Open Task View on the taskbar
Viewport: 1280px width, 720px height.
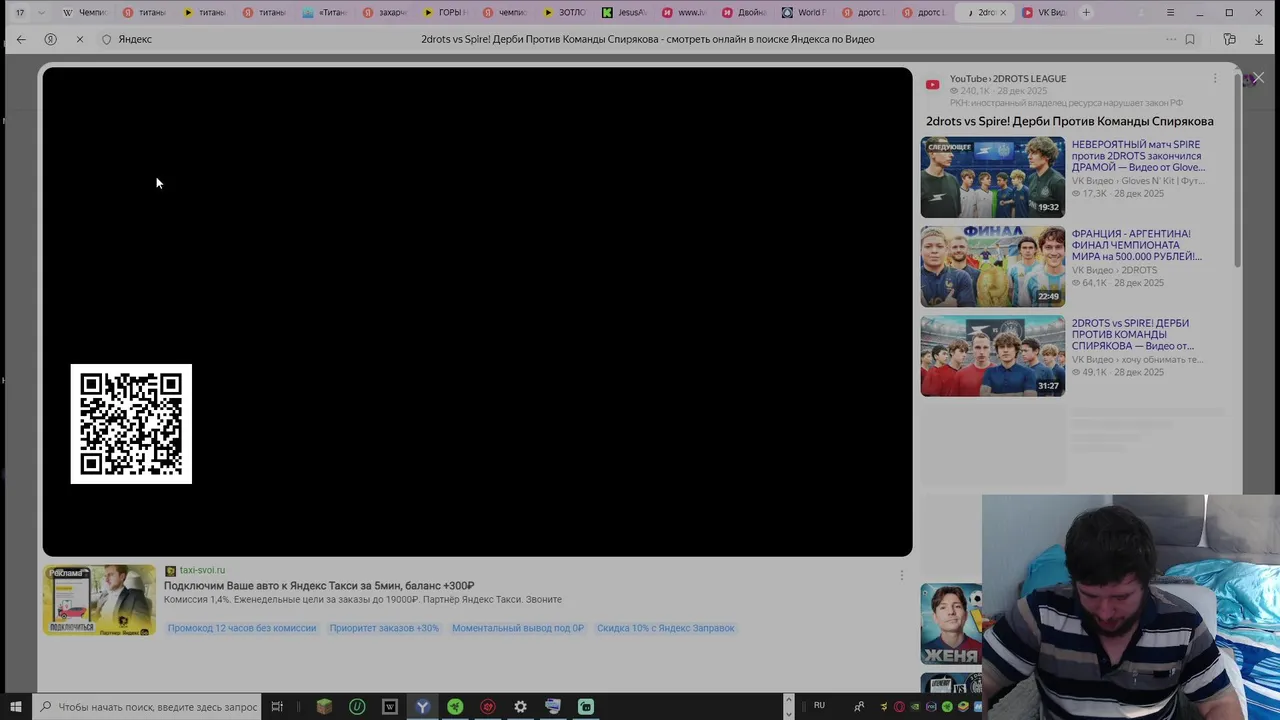click(x=277, y=707)
